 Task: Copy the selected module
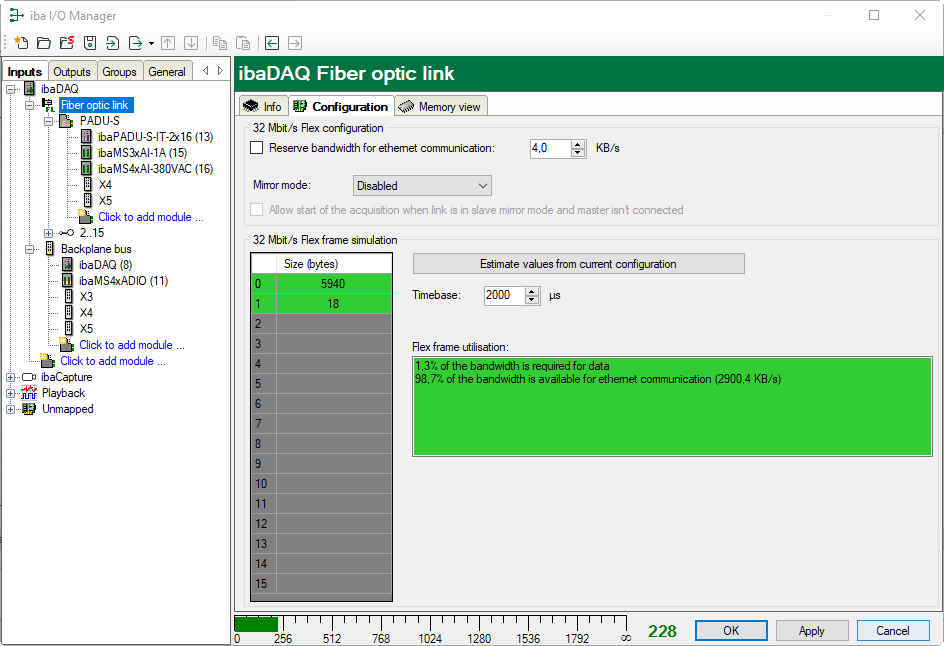click(x=220, y=43)
